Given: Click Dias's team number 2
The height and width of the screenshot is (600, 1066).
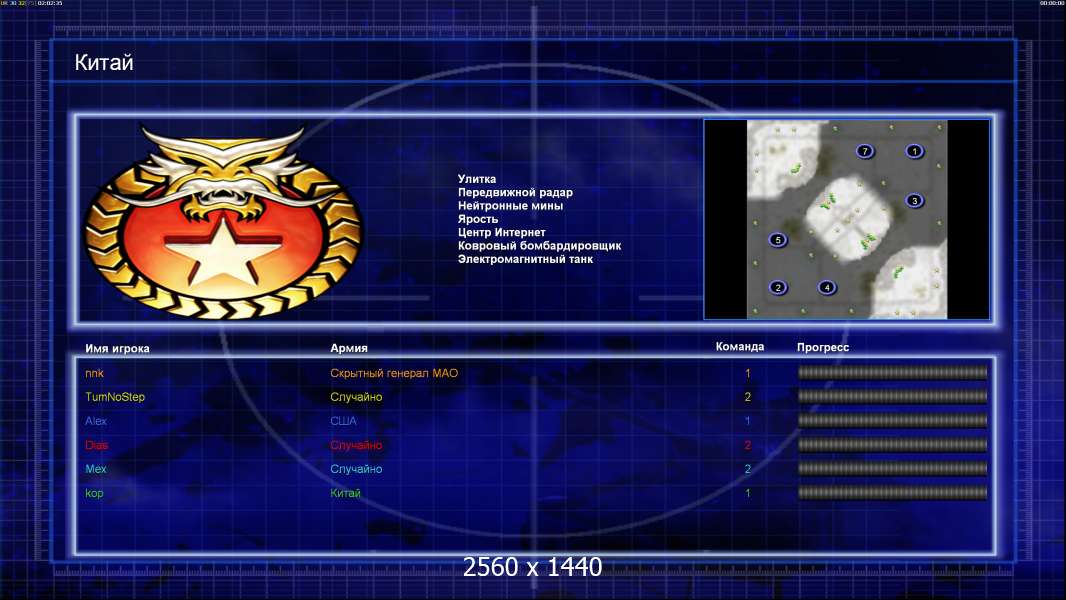Looking at the screenshot, I should (x=748, y=445).
